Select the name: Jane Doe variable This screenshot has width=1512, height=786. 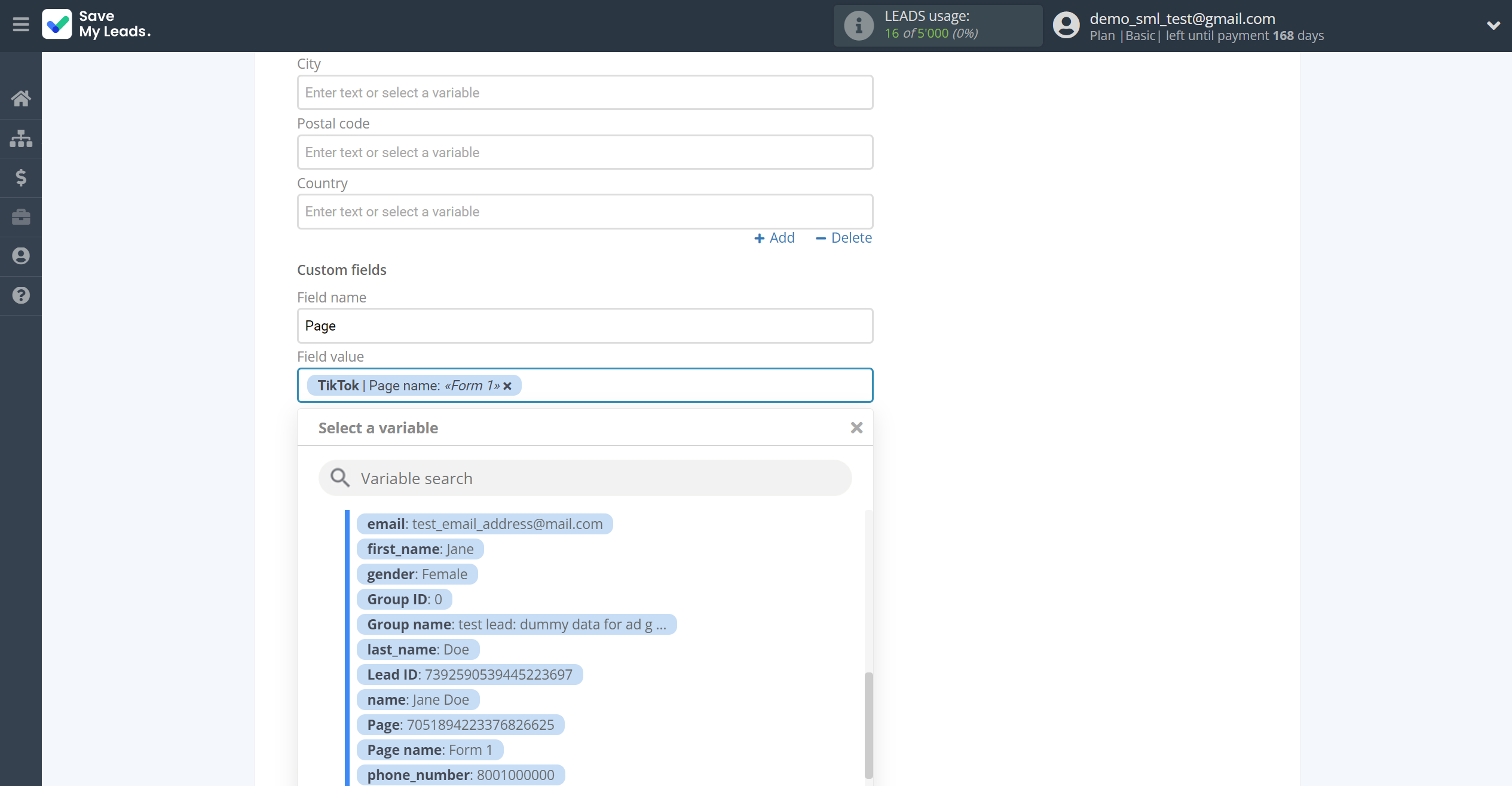tap(418, 700)
